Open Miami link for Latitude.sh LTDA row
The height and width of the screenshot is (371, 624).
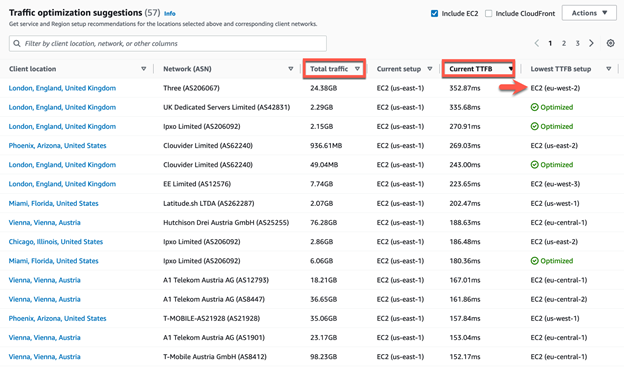point(53,203)
